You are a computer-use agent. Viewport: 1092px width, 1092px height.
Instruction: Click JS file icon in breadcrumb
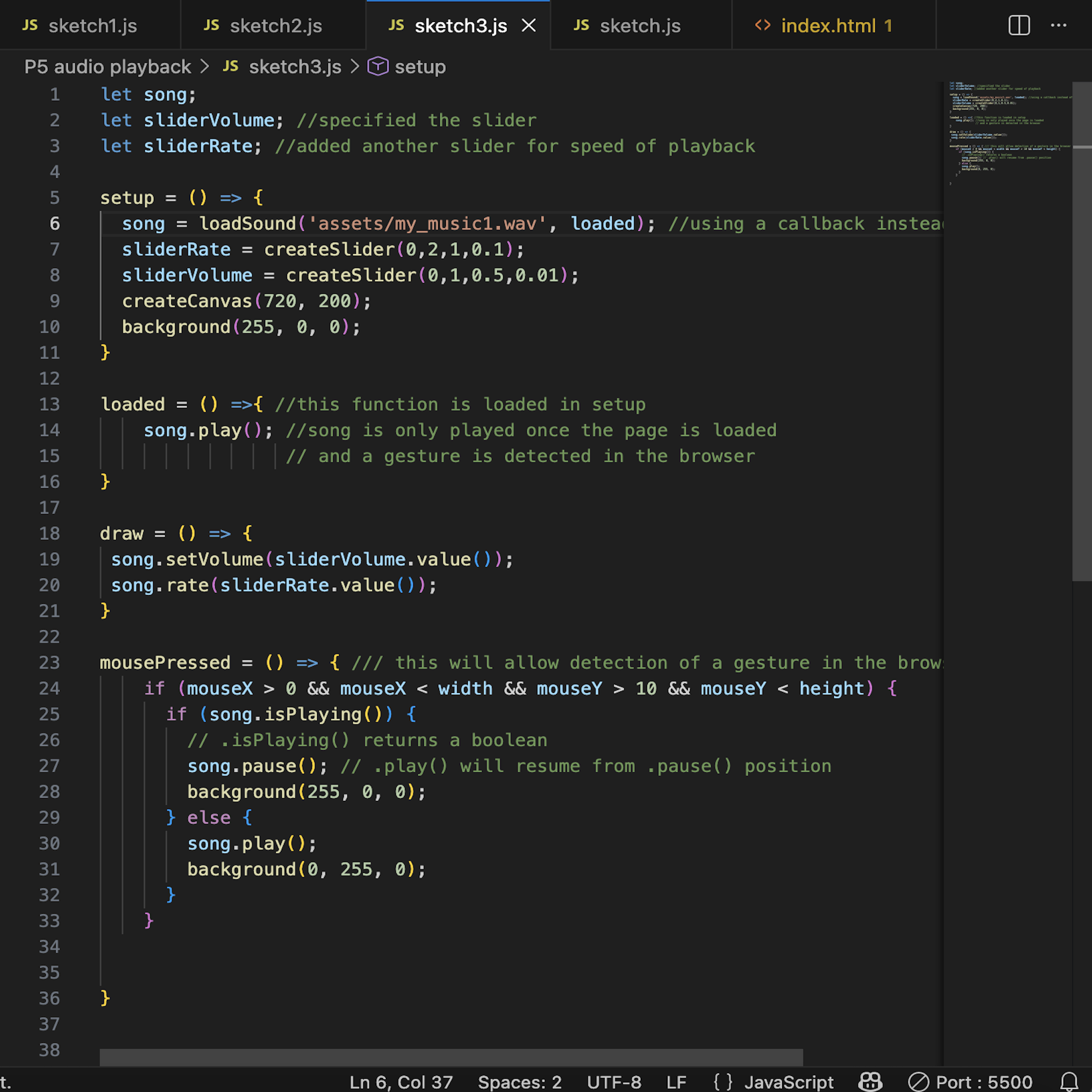231,67
